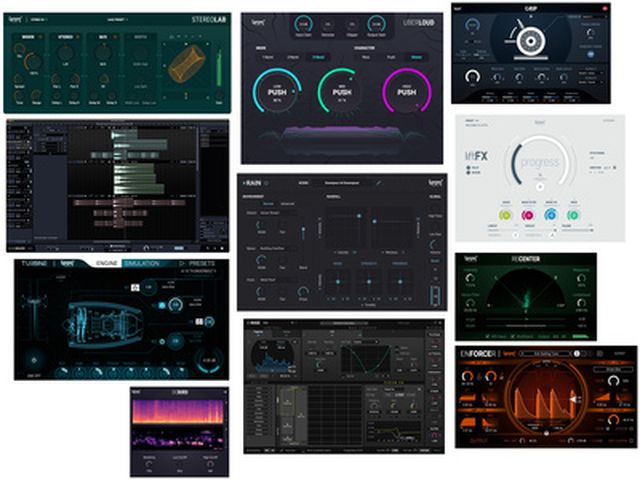Click the pencil edit icon in Rain
The height and width of the screenshot is (480, 640).
378,183
